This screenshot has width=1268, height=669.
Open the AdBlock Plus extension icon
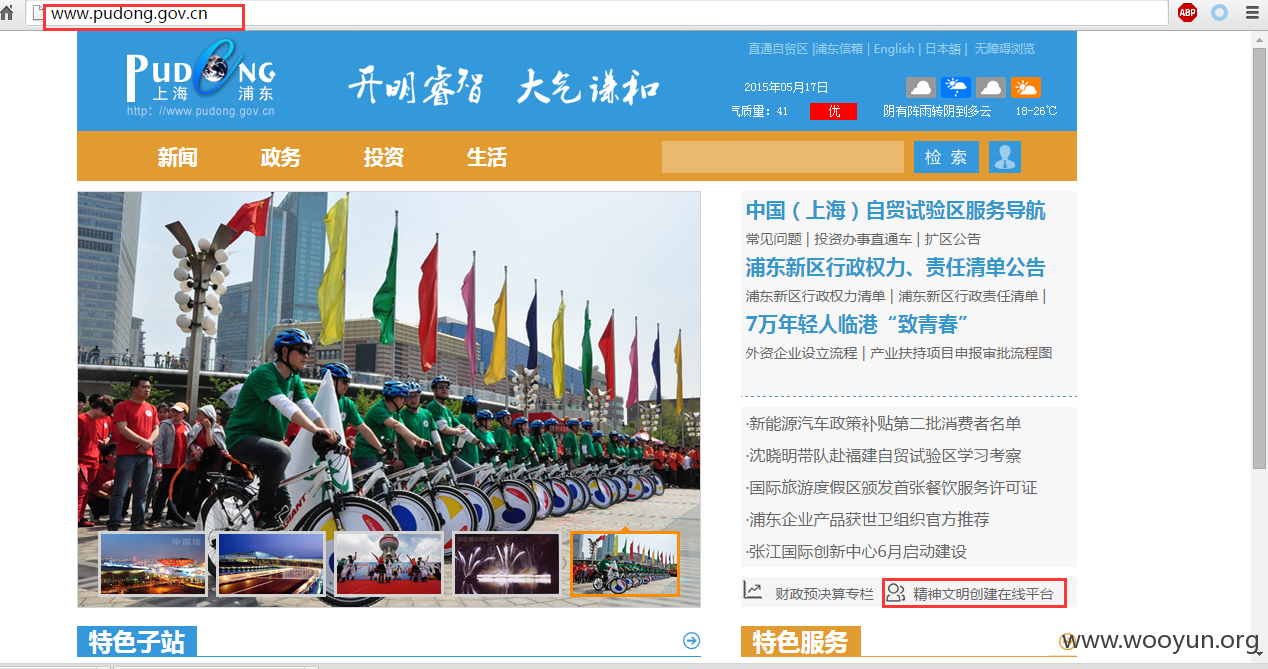click(1187, 13)
